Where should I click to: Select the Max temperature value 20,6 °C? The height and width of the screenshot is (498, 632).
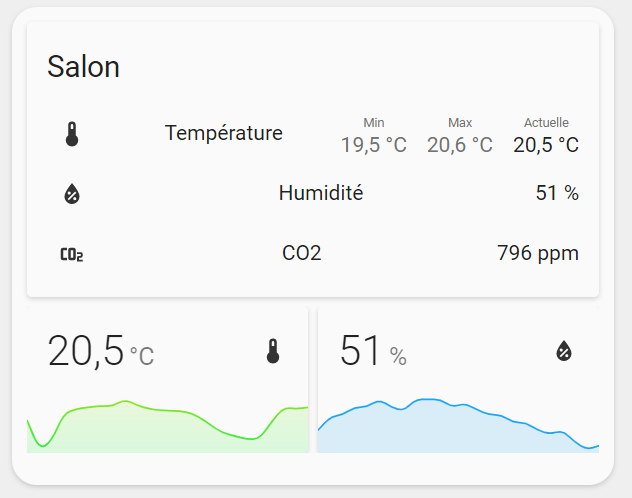click(x=459, y=145)
